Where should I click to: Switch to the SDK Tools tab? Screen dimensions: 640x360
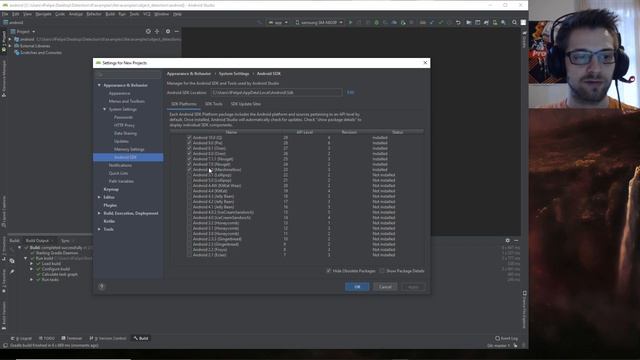213,104
